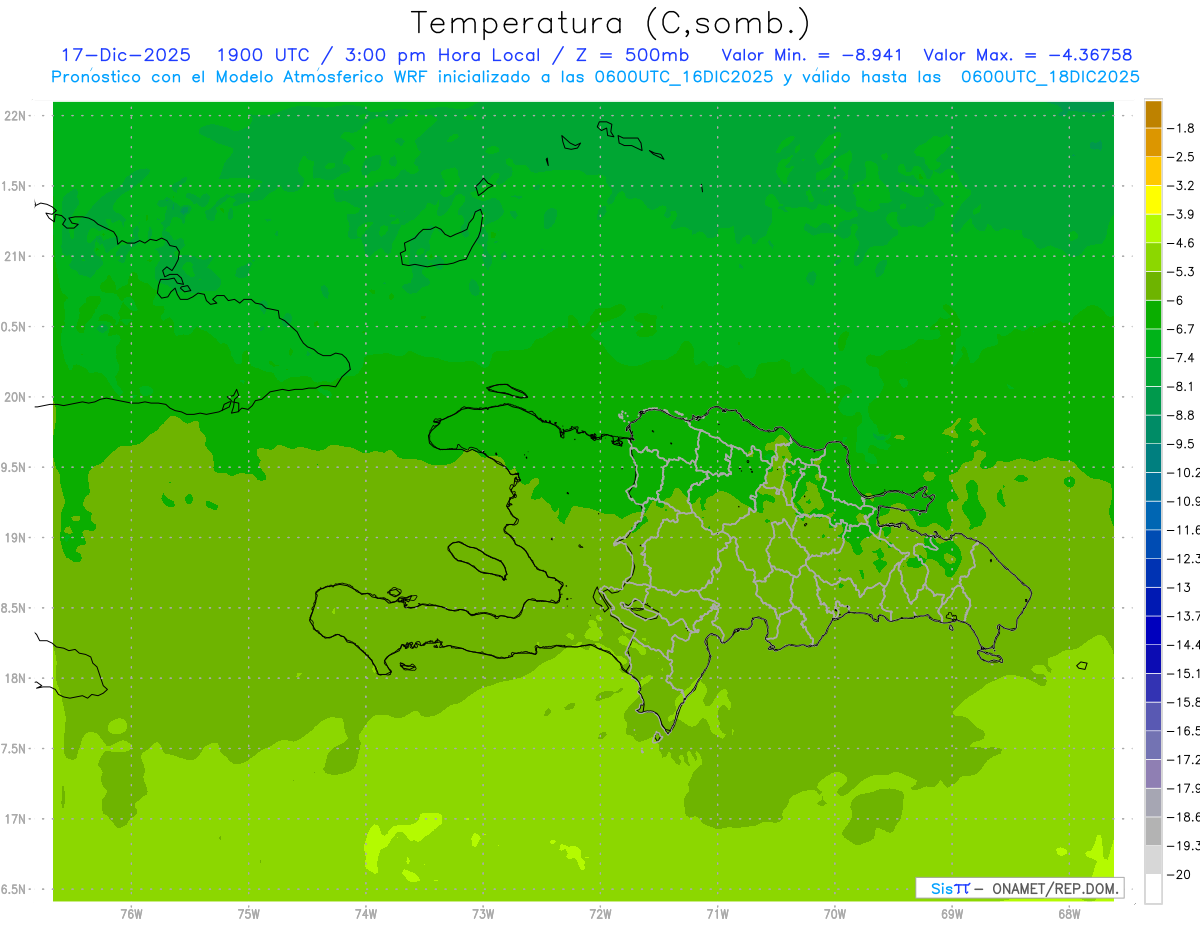The width and height of the screenshot is (1200, 927).
Task: Click the "-20" colorbar label
Action: pyautogui.click(x=1181, y=875)
